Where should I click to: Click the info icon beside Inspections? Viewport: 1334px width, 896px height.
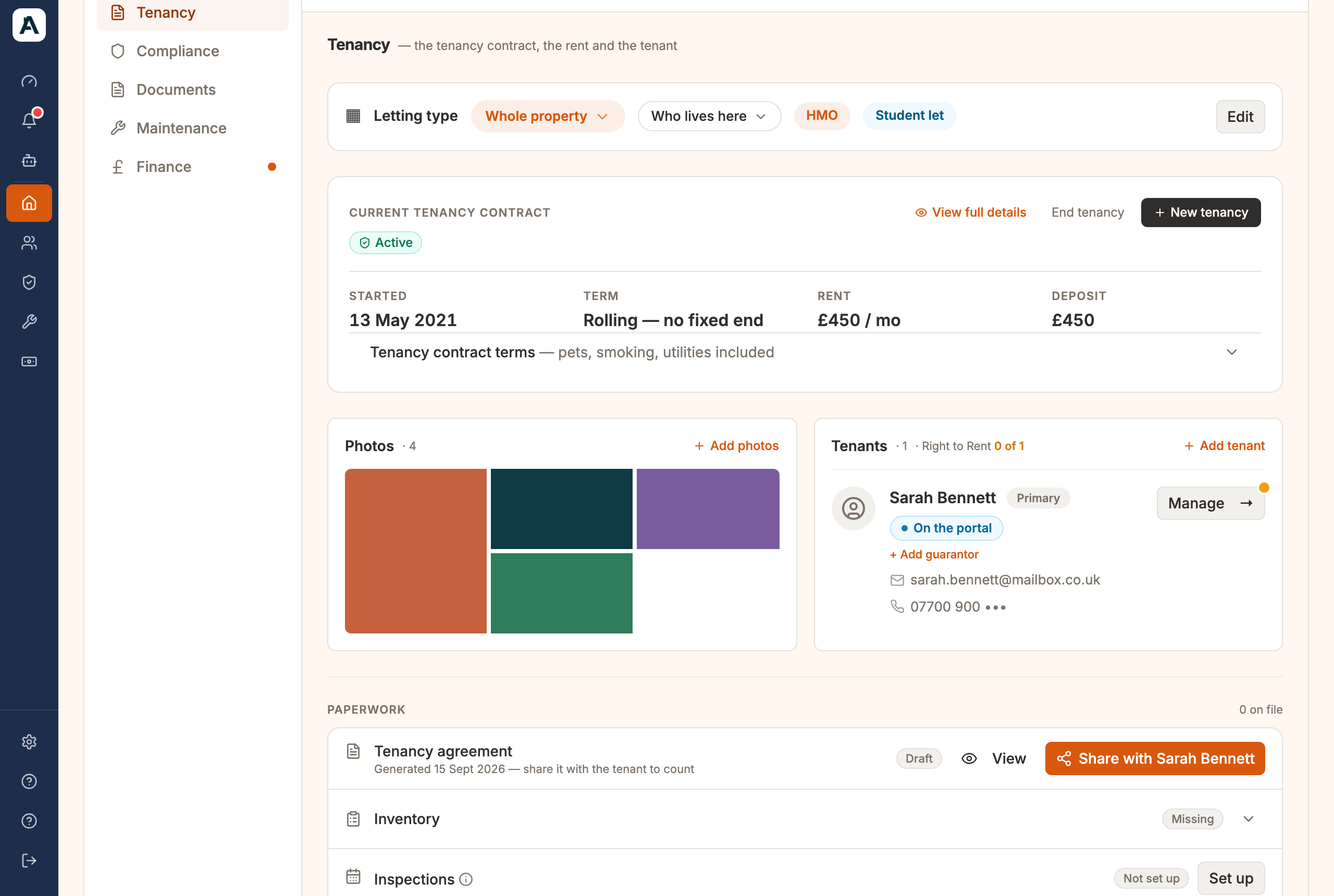coord(466,879)
